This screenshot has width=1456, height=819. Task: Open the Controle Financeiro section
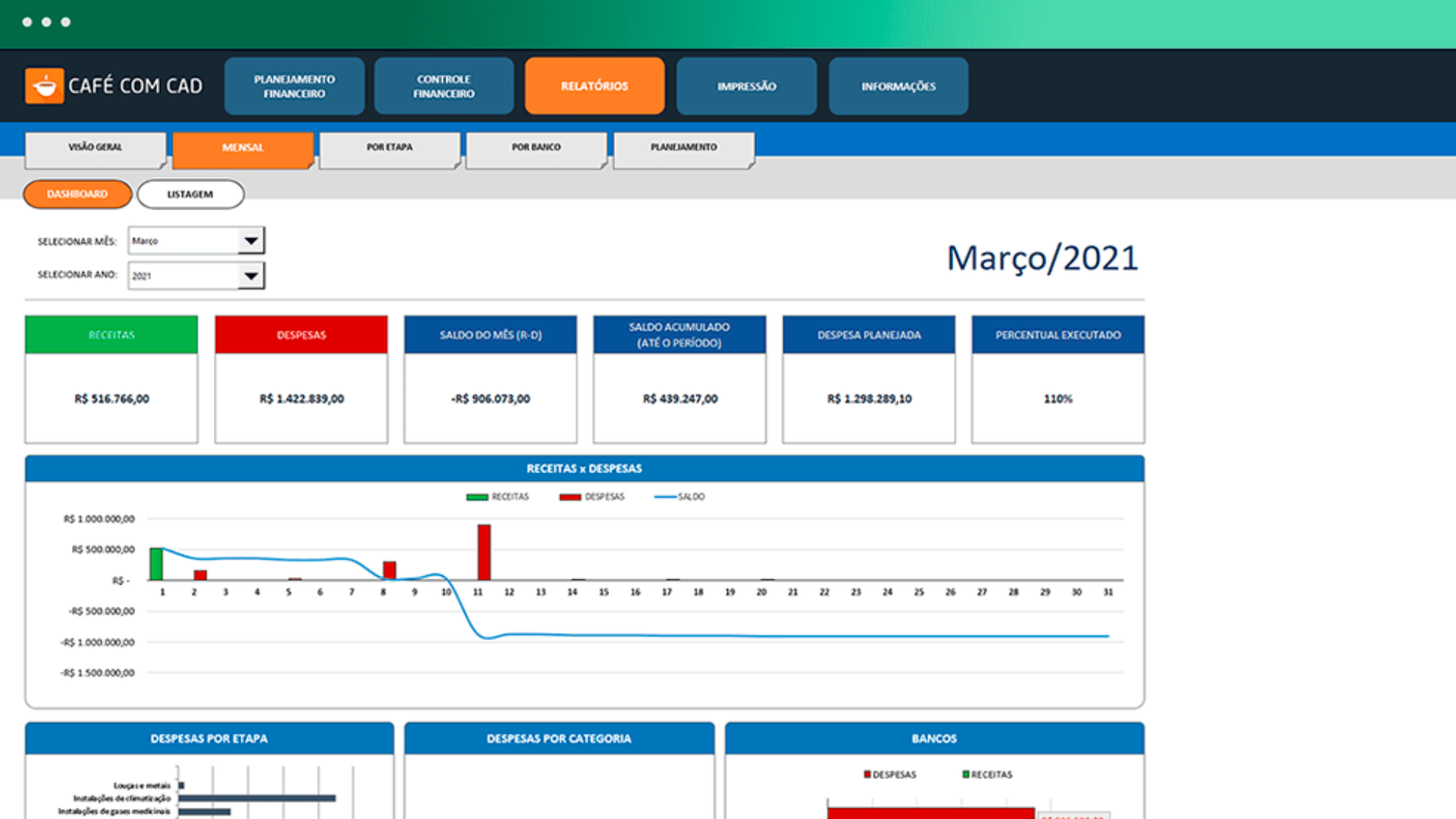(x=444, y=86)
